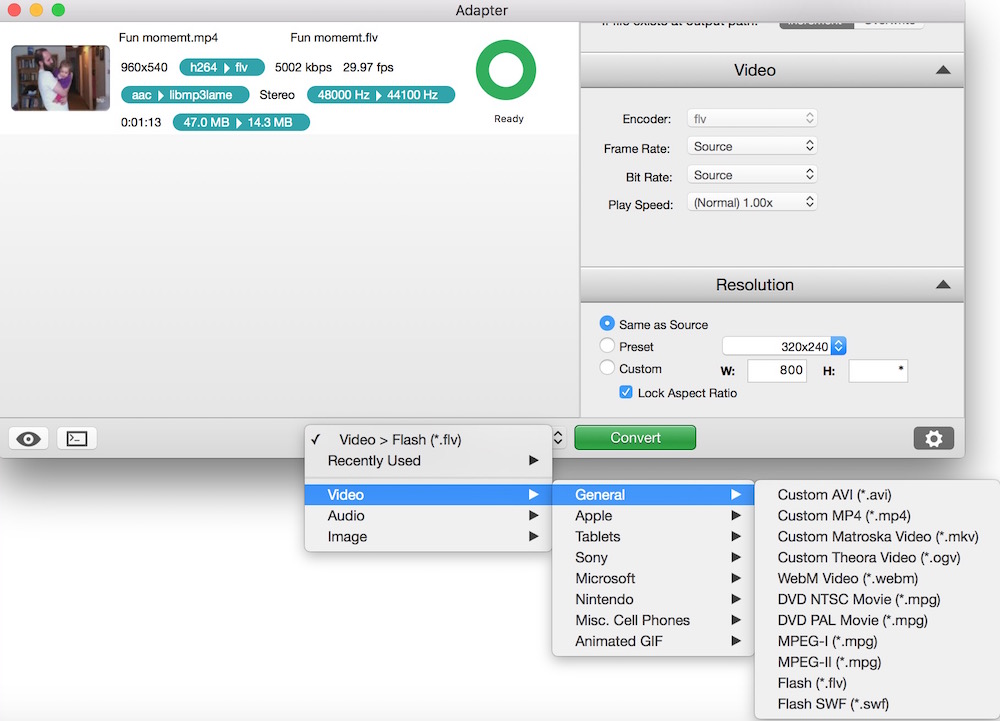This screenshot has height=721, width=1000.
Task: Open the terminal log icon
Action: coord(77,438)
